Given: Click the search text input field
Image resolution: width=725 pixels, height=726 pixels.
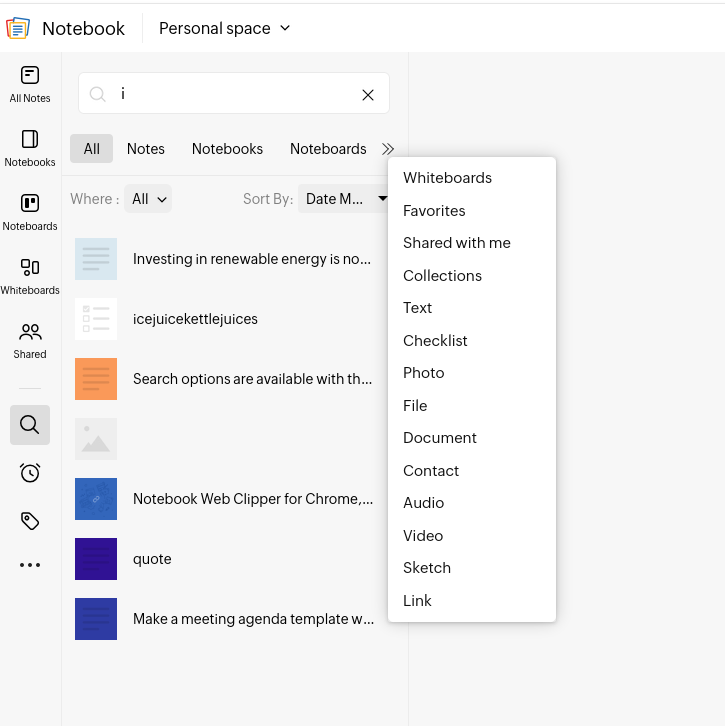Looking at the screenshot, I should [235, 94].
